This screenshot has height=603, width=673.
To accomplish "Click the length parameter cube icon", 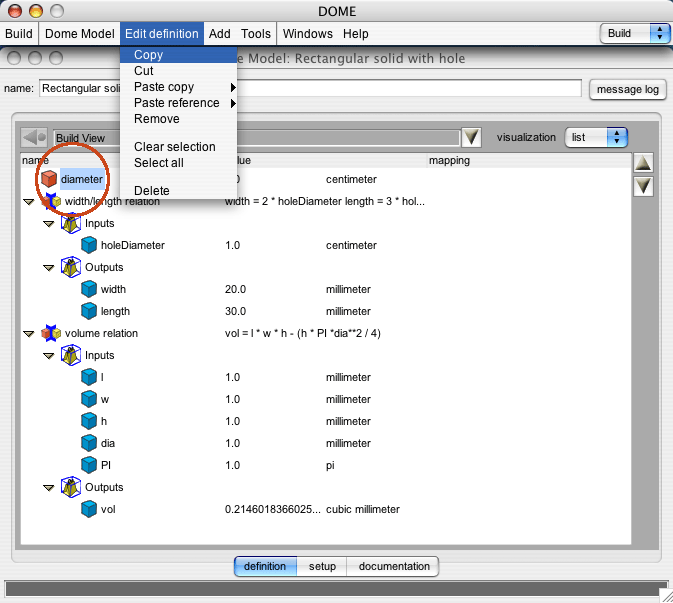I will [89, 311].
